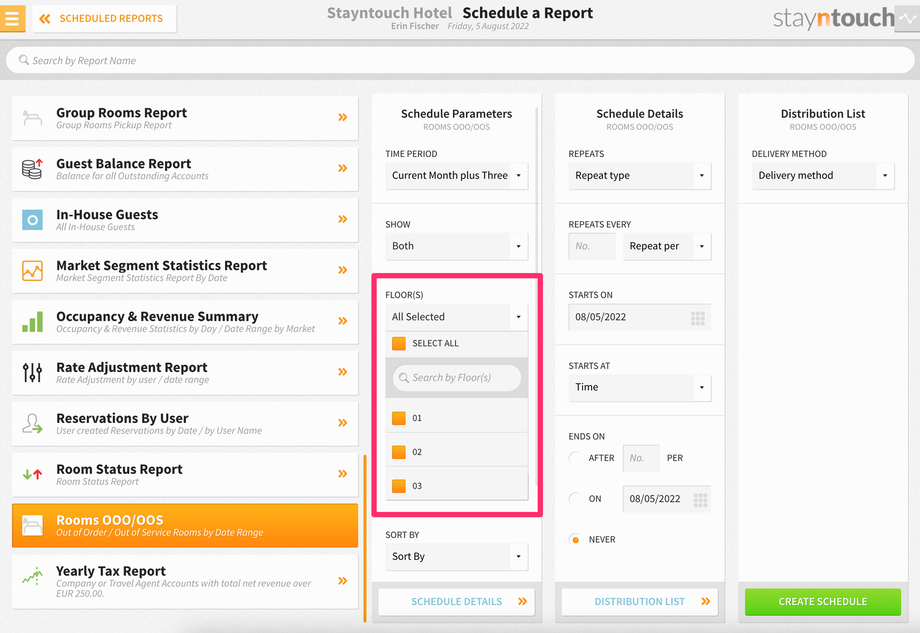
Task: Open the Ends On date calendar icon
Action: pos(701,500)
